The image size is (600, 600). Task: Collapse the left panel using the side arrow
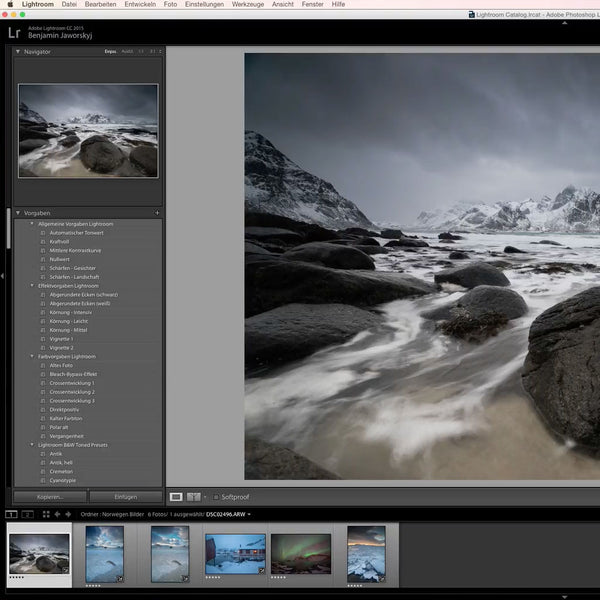click(x=3, y=275)
